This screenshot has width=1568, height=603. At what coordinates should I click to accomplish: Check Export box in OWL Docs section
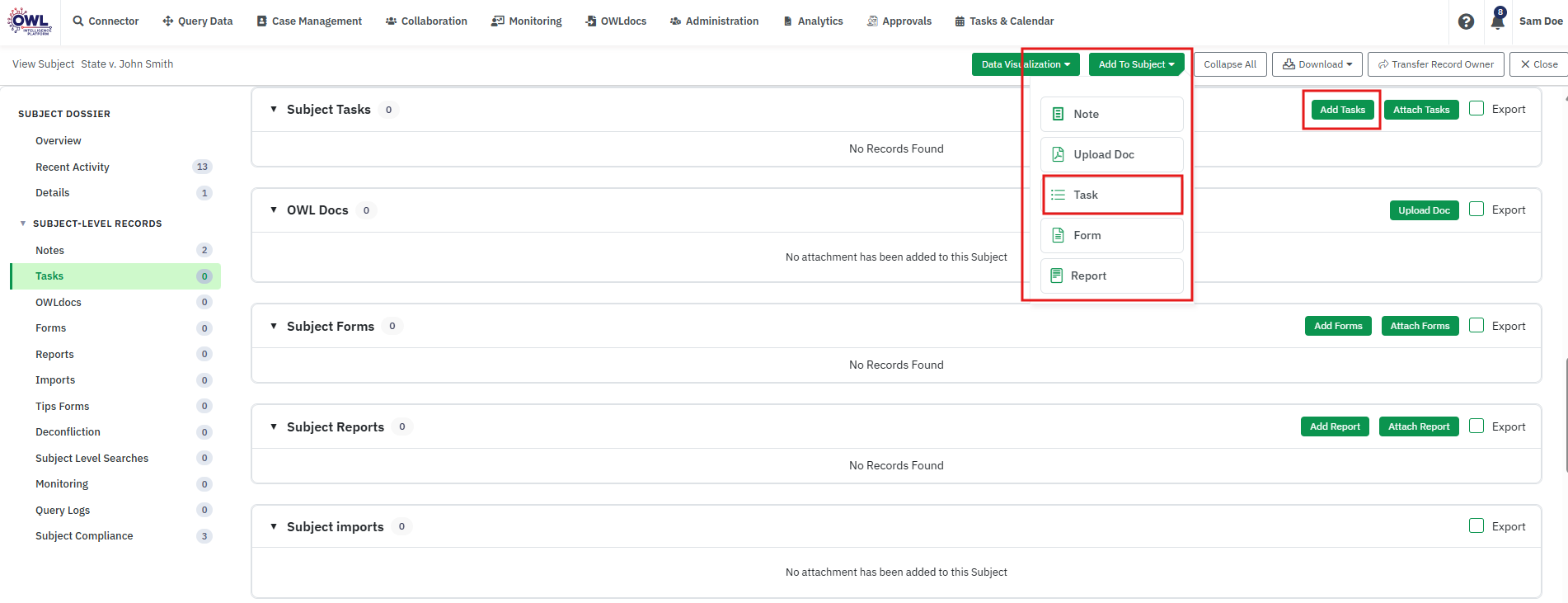[1476, 209]
